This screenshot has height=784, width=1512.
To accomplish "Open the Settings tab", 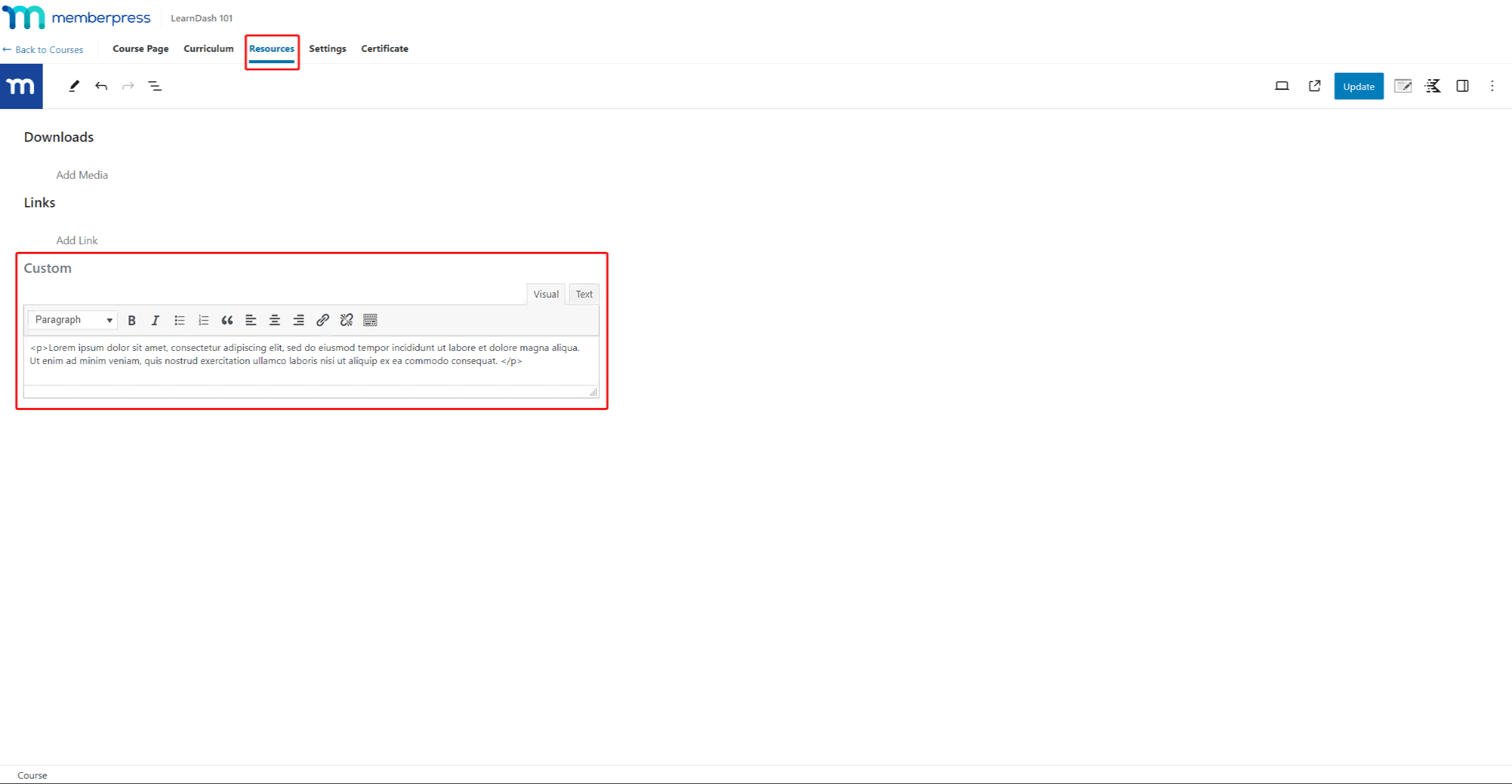I will [x=327, y=48].
